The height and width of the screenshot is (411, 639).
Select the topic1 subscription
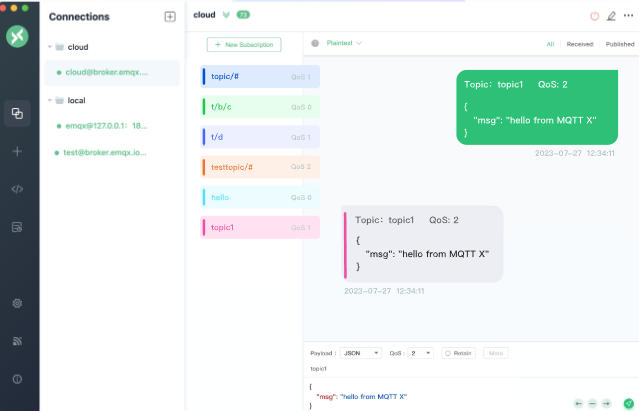pyautogui.click(x=260, y=227)
